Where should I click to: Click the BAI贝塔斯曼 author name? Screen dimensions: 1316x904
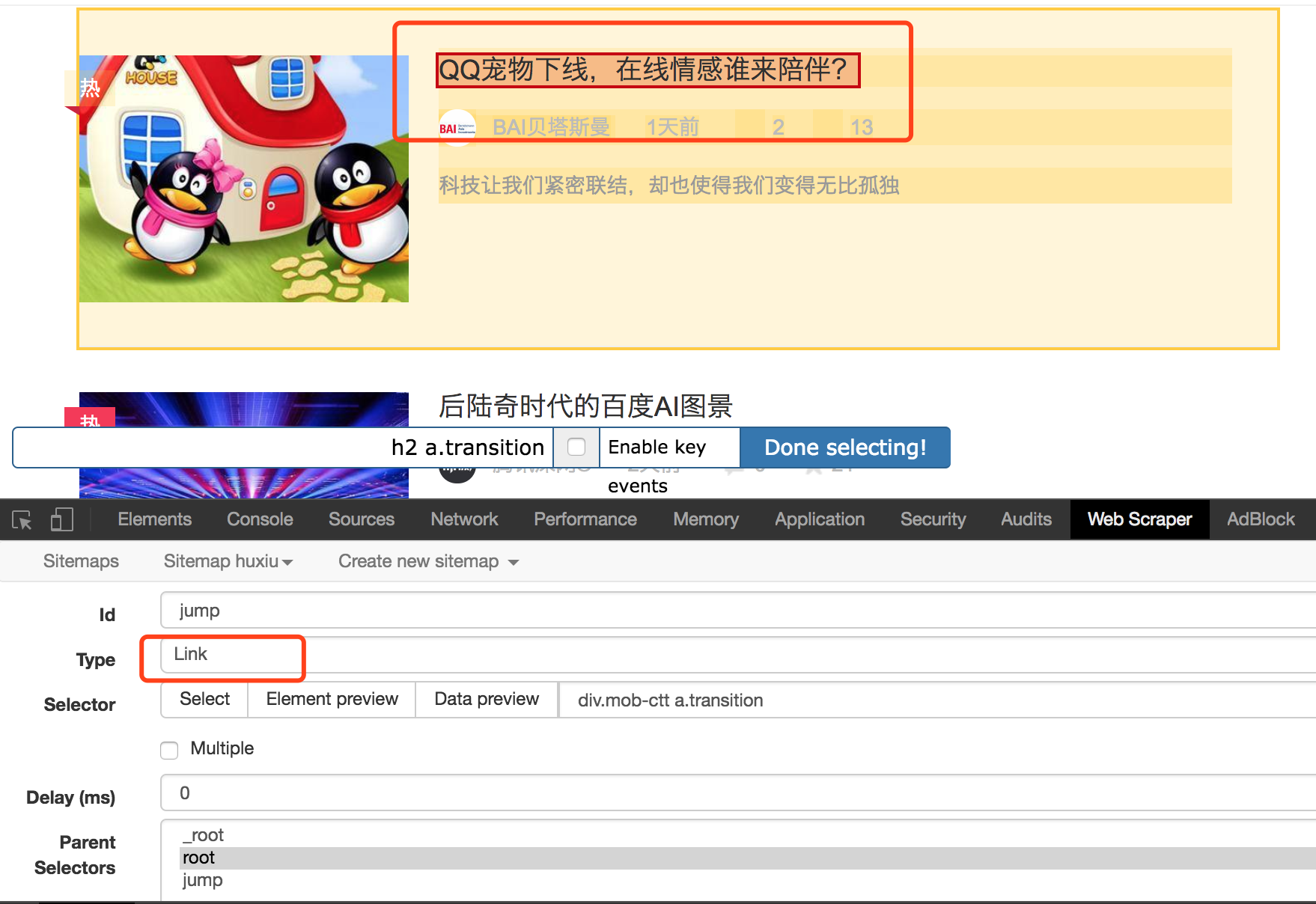point(552,127)
